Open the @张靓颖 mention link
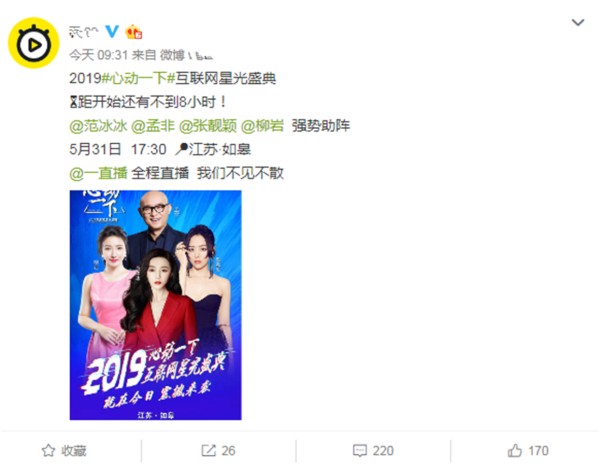The height and width of the screenshot is (471, 600). (x=207, y=126)
